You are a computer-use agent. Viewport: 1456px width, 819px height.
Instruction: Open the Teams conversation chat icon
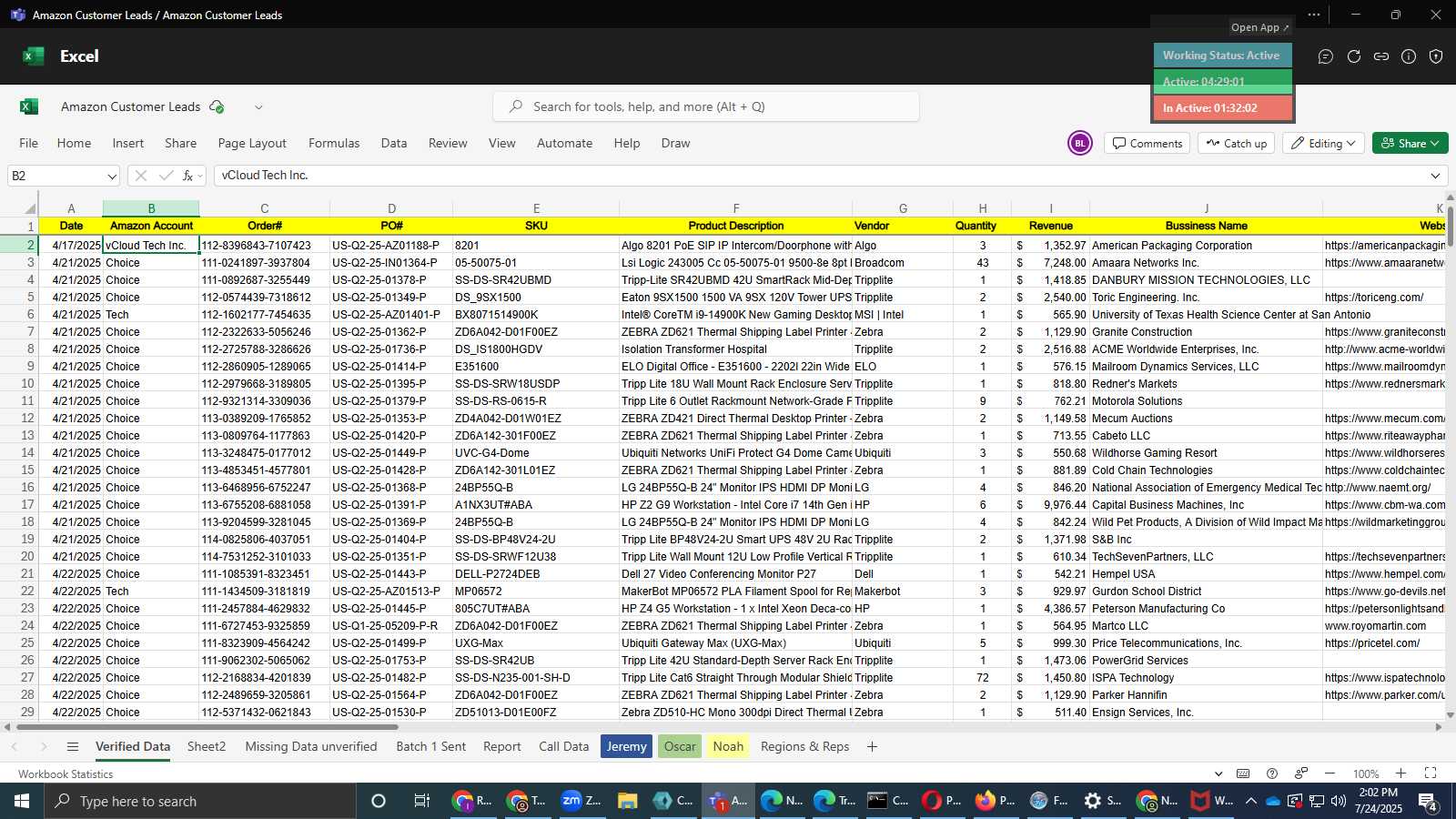tap(1326, 56)
